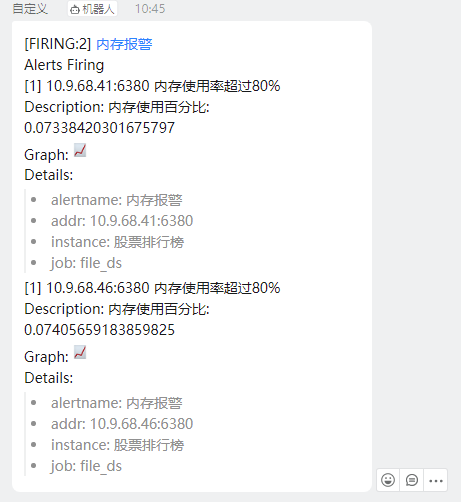Image resolution: width=461 pixels, height=502 pixels.
Task: Add an emoji reaction to the message
Action: (x=388, y=480)
